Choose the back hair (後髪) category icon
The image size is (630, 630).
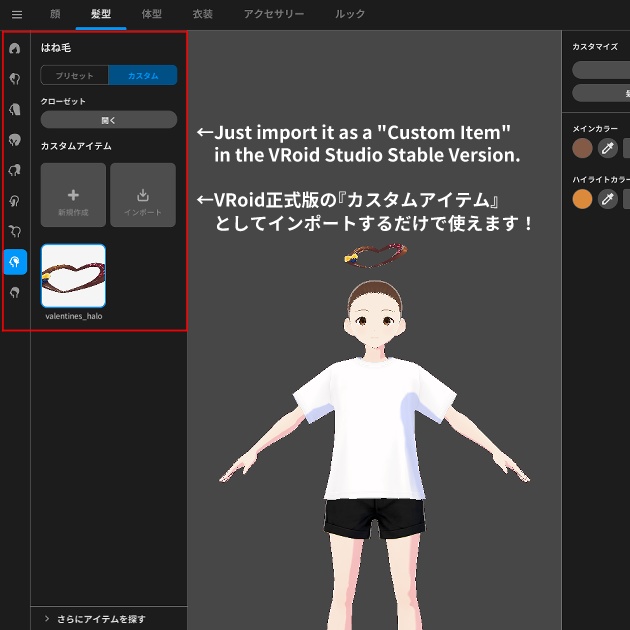(x=15, y=109)
